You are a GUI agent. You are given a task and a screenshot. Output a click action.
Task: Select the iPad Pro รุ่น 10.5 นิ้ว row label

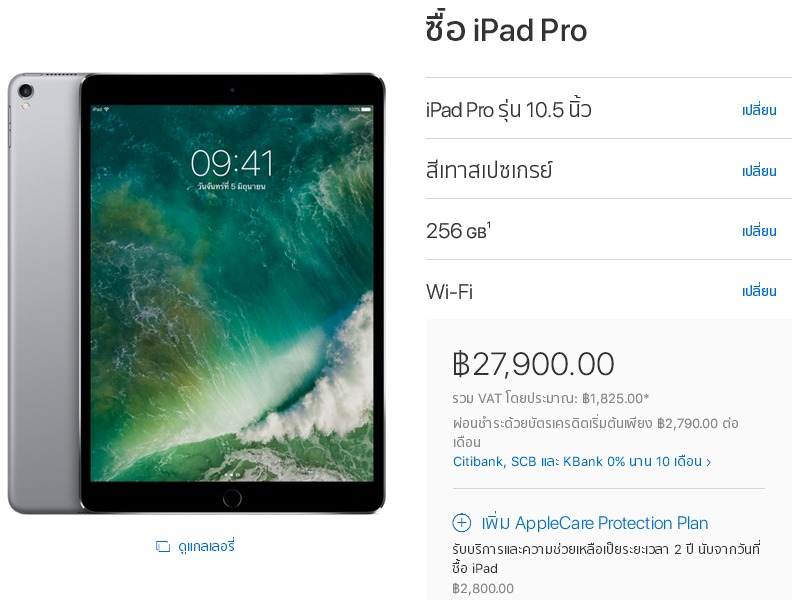(508, 110)
